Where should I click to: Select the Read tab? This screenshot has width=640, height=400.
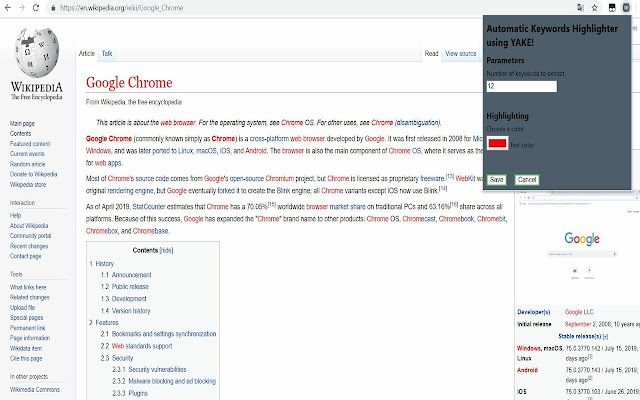click(x=431, y=53)
